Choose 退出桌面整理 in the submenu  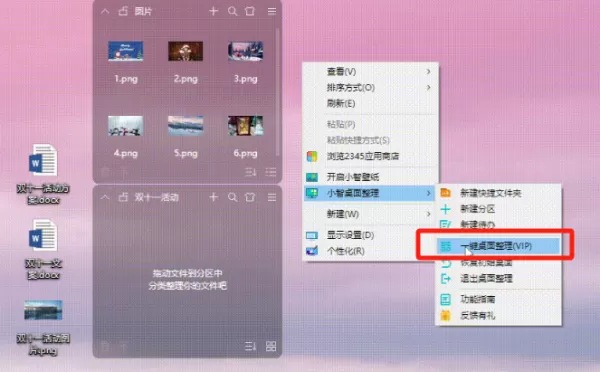pos(499,279)
